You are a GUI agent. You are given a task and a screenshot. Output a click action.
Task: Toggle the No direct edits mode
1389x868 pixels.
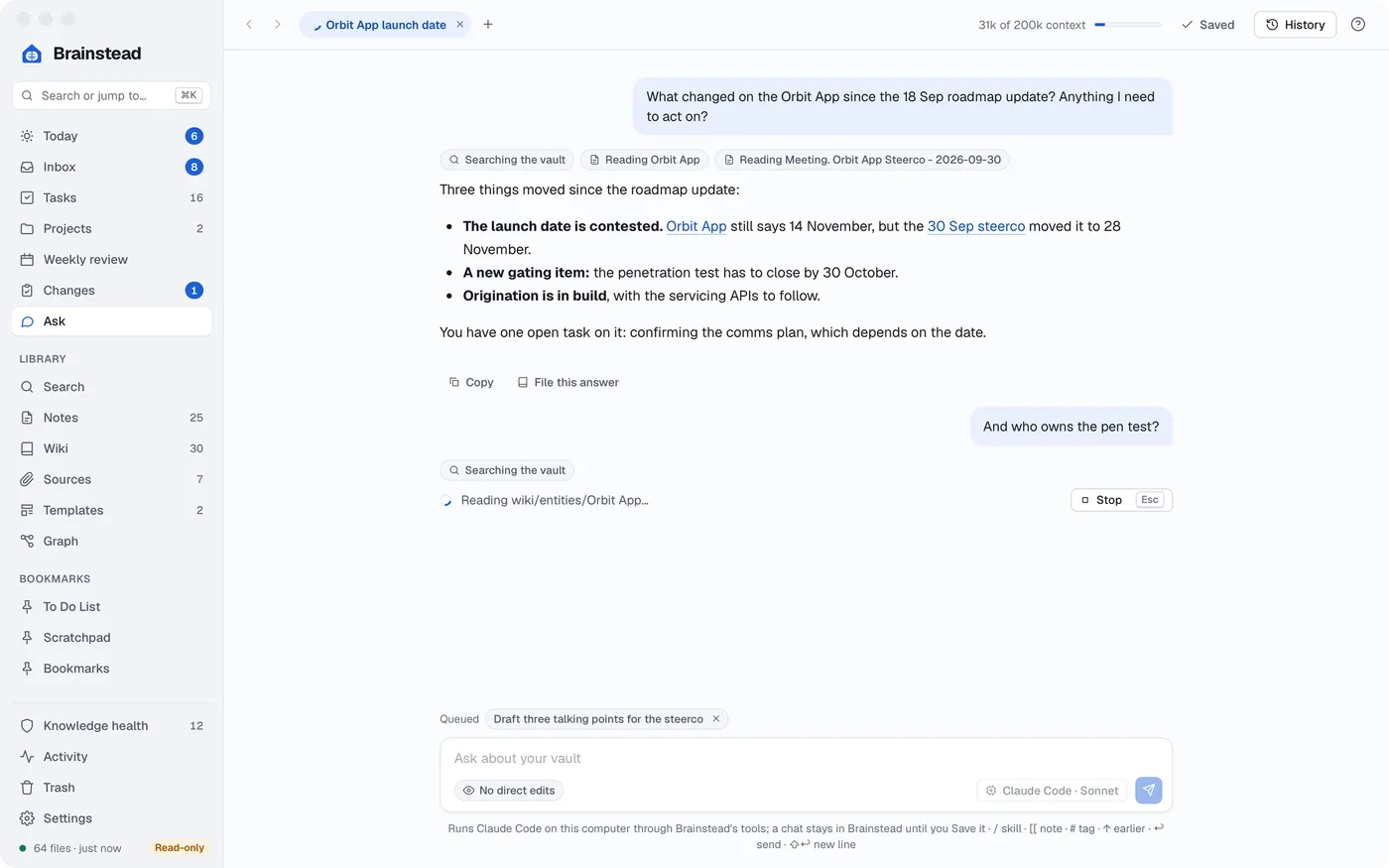pos(509,791)
